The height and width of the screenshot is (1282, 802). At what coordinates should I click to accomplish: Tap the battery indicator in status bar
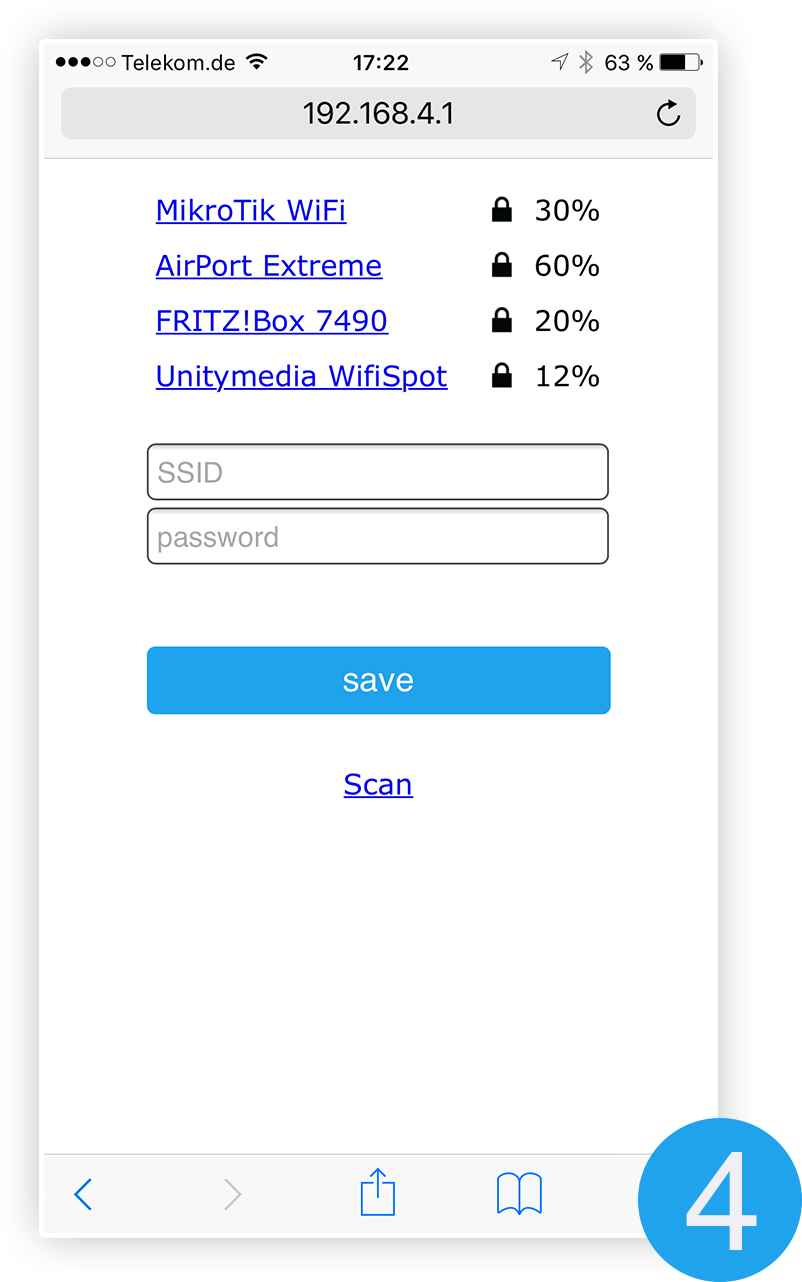tap(681, 62)
